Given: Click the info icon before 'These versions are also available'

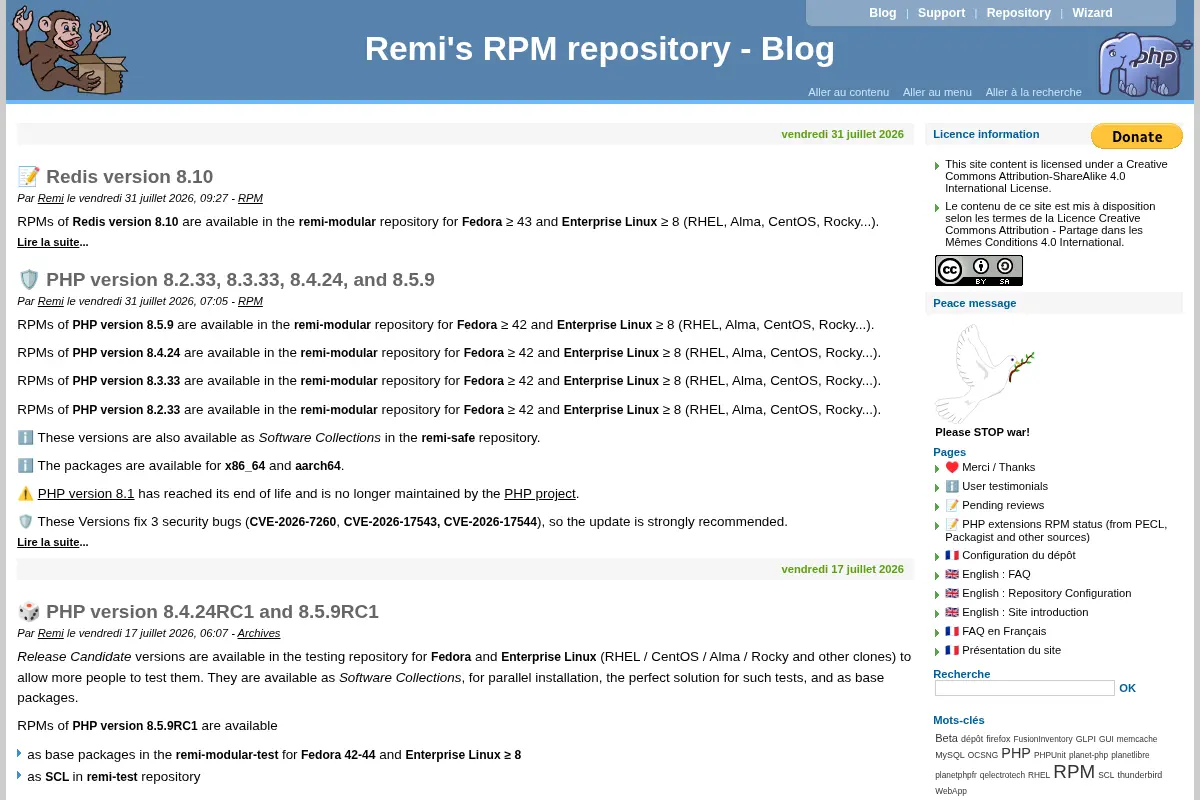Looking at the screenshot, I should pos(26,437).
